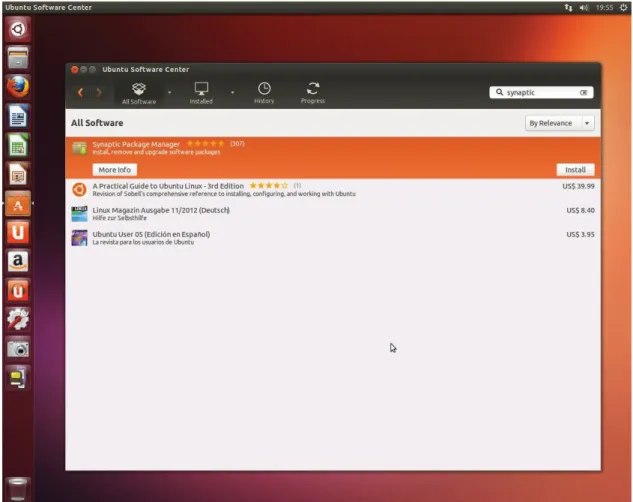Open LibreOffice Impress from the launcher
The image size is (633, 502).
[18, 174]
